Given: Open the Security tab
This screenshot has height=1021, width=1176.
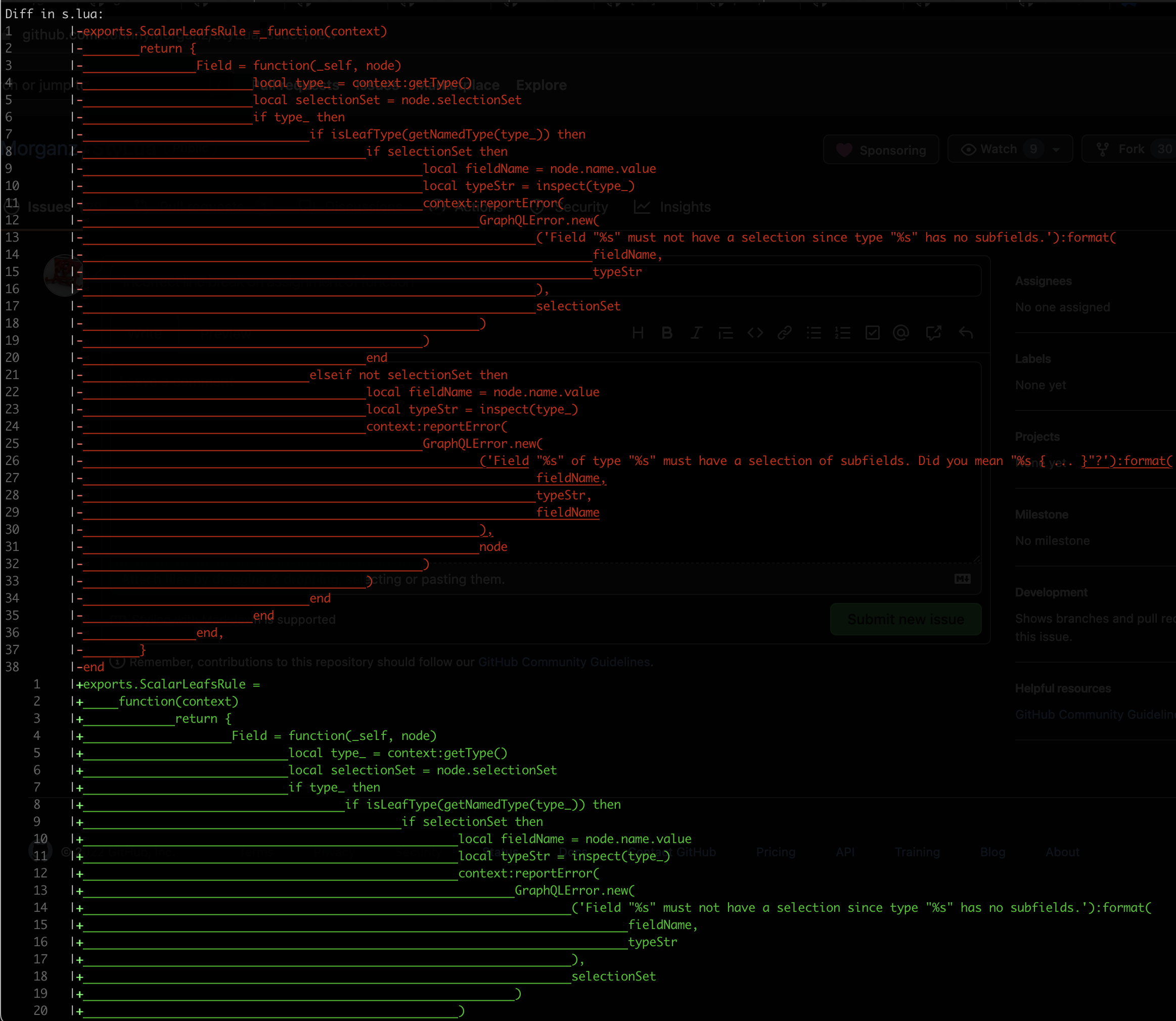Looking at the screenshot, I should click(580, 207).
